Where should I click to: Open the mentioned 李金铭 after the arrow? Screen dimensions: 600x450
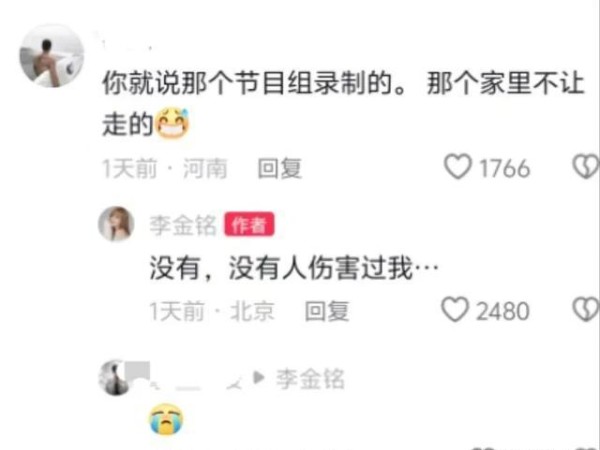click(x=310, y=379)
